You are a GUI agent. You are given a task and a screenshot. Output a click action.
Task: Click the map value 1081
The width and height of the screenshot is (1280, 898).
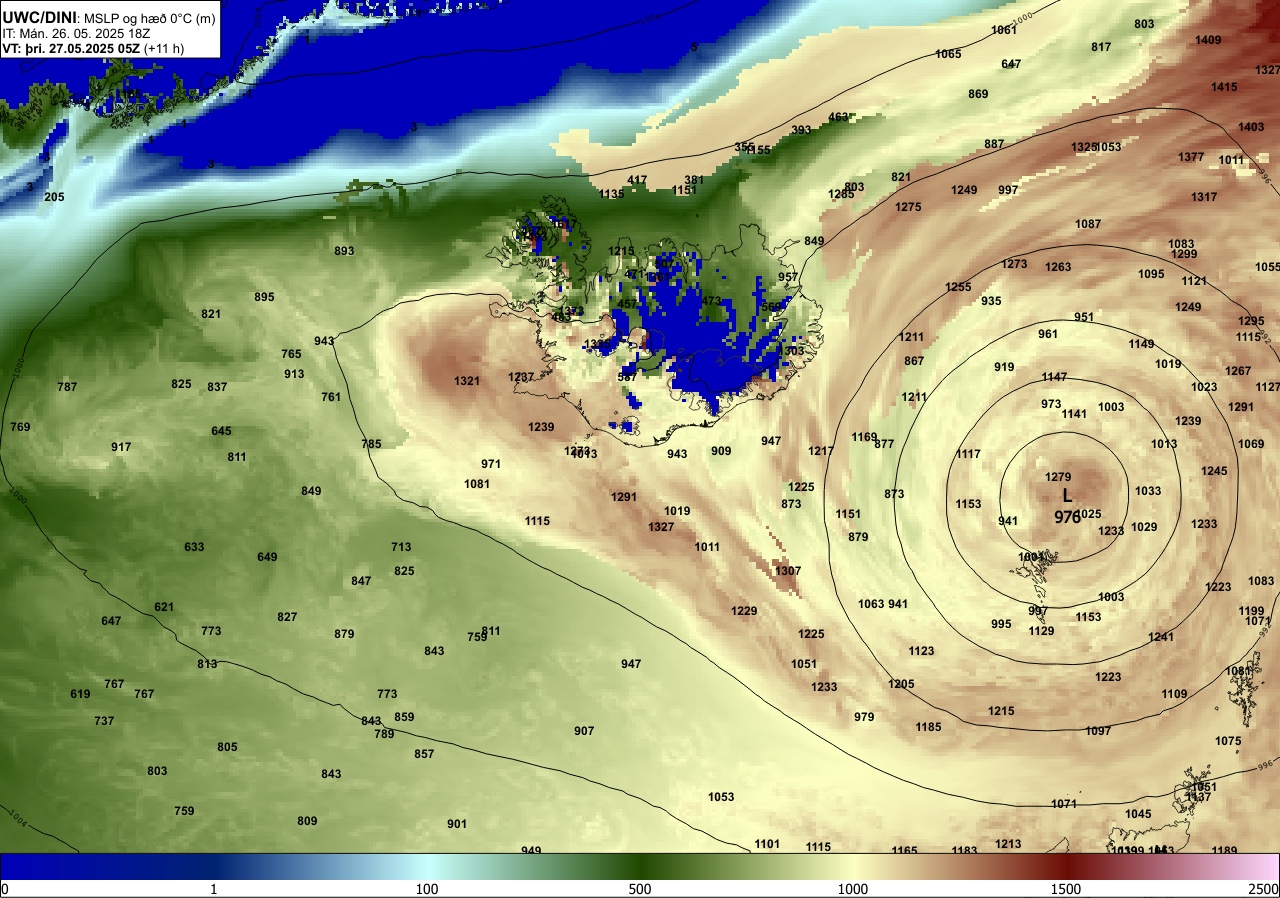coord(477,484)
